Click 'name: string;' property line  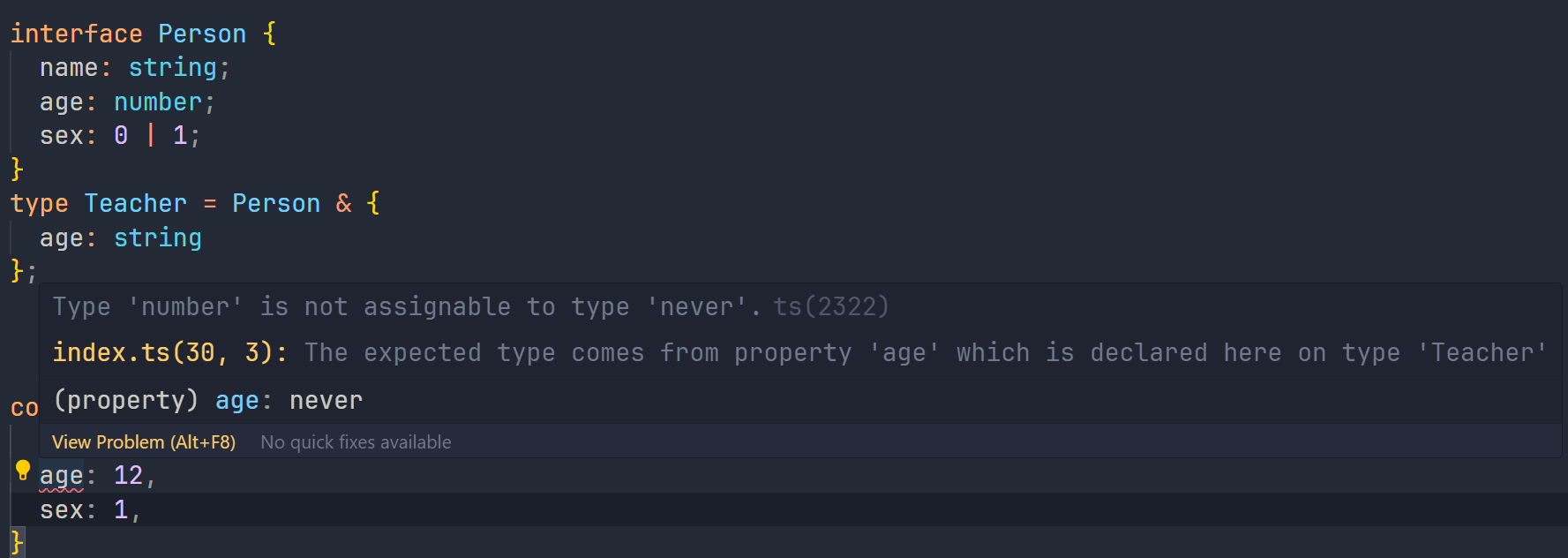coord(135,68)
